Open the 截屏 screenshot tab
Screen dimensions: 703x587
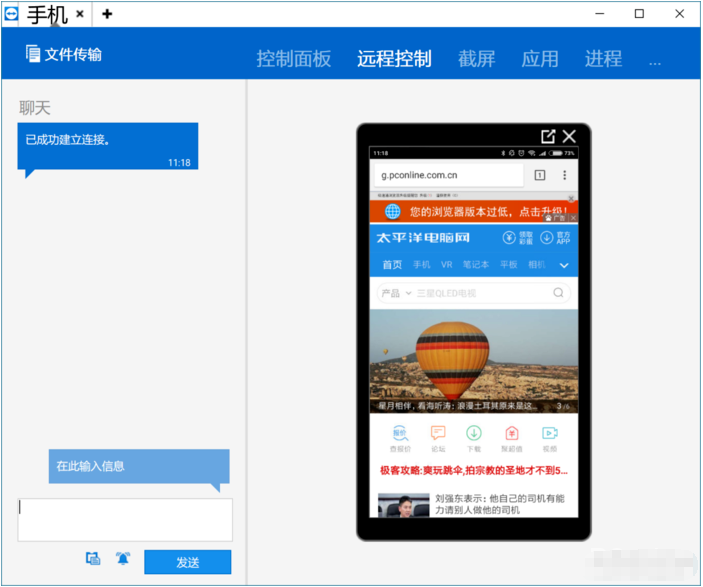[x=477, y=59]
